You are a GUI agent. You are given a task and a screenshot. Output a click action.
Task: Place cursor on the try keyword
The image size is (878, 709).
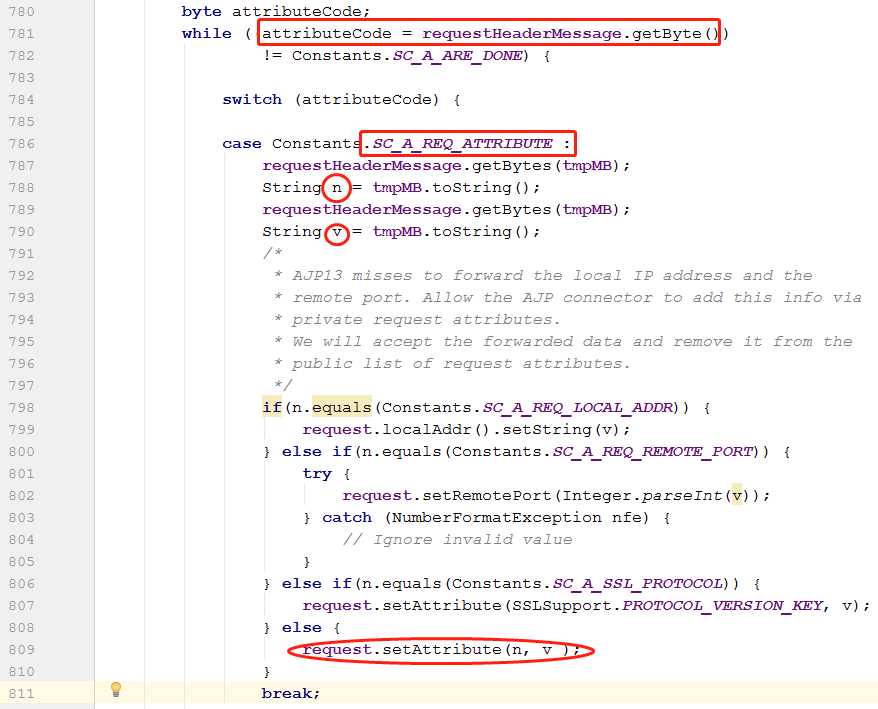[317, 474]
